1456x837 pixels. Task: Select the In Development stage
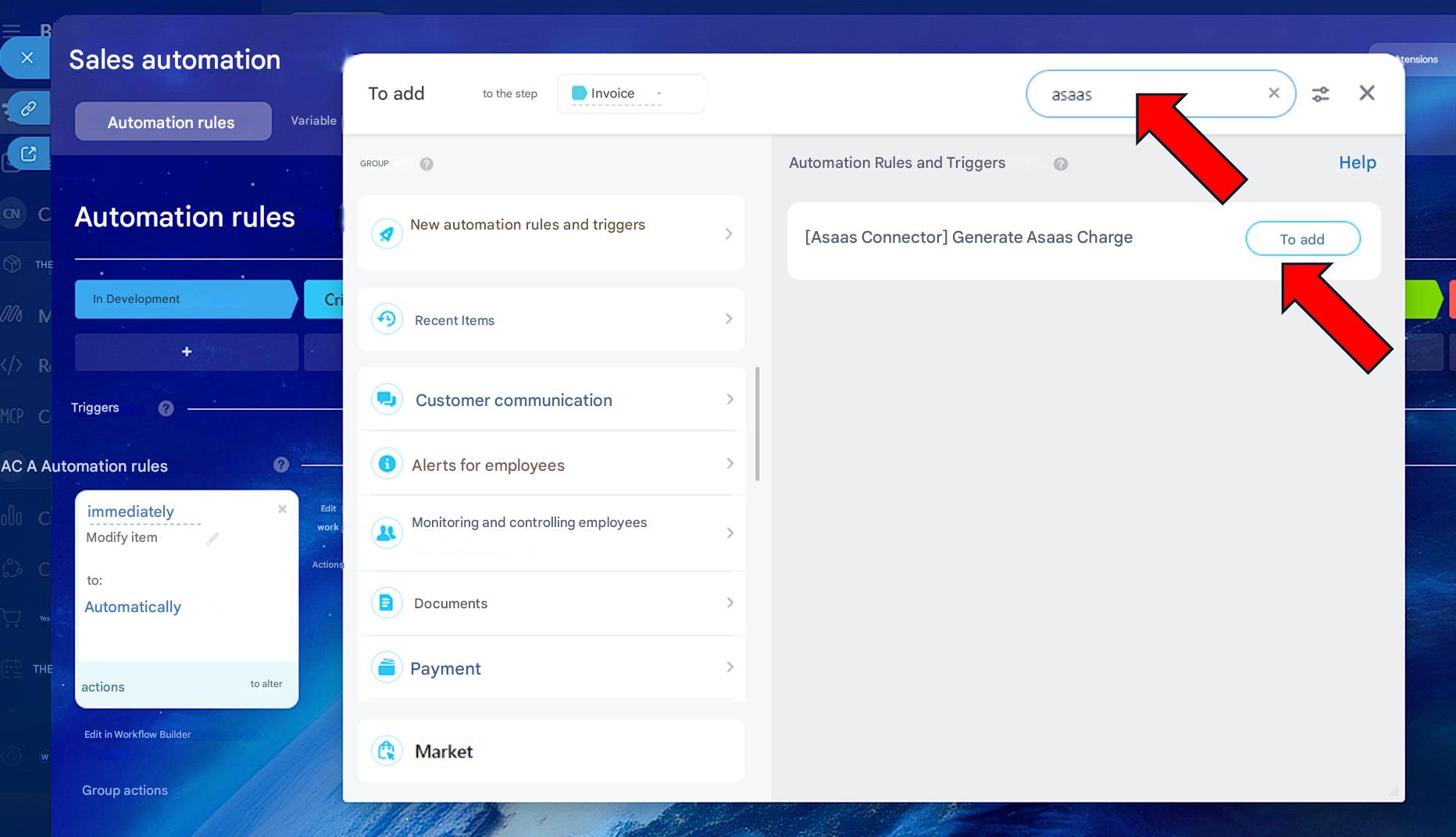[x=184, y=299]
